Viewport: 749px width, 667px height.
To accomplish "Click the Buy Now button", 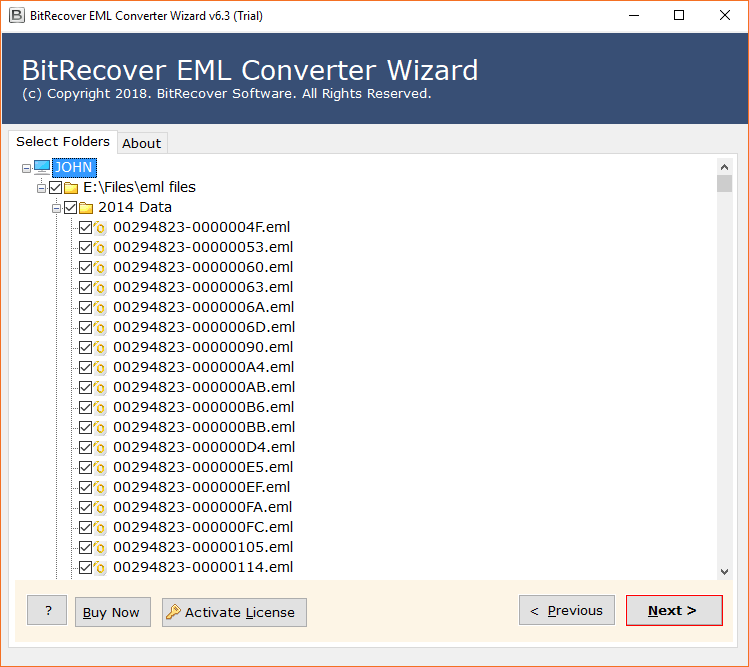I will click(113, 613).
